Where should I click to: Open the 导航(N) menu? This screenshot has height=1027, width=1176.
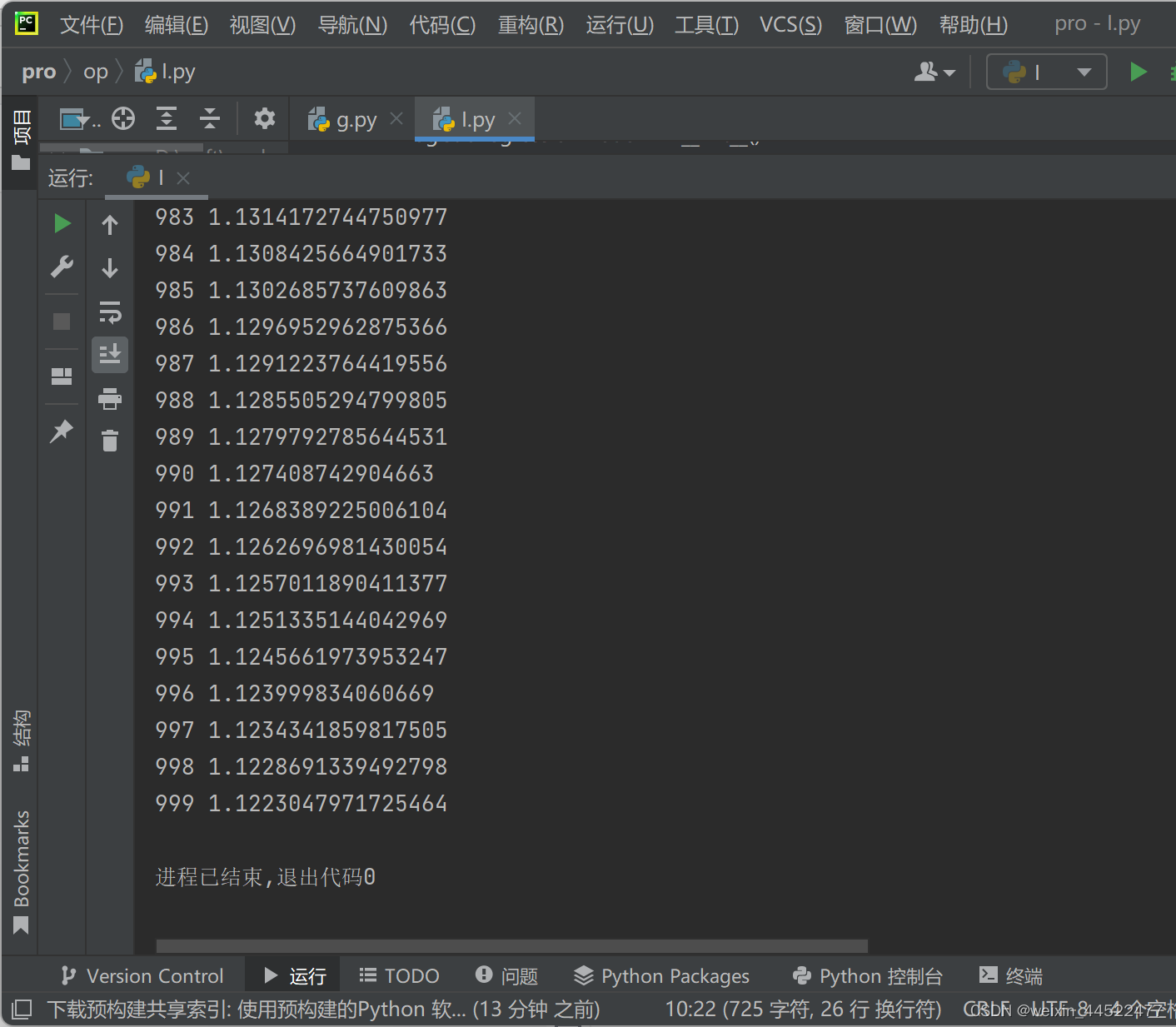[x=352, y=25]
